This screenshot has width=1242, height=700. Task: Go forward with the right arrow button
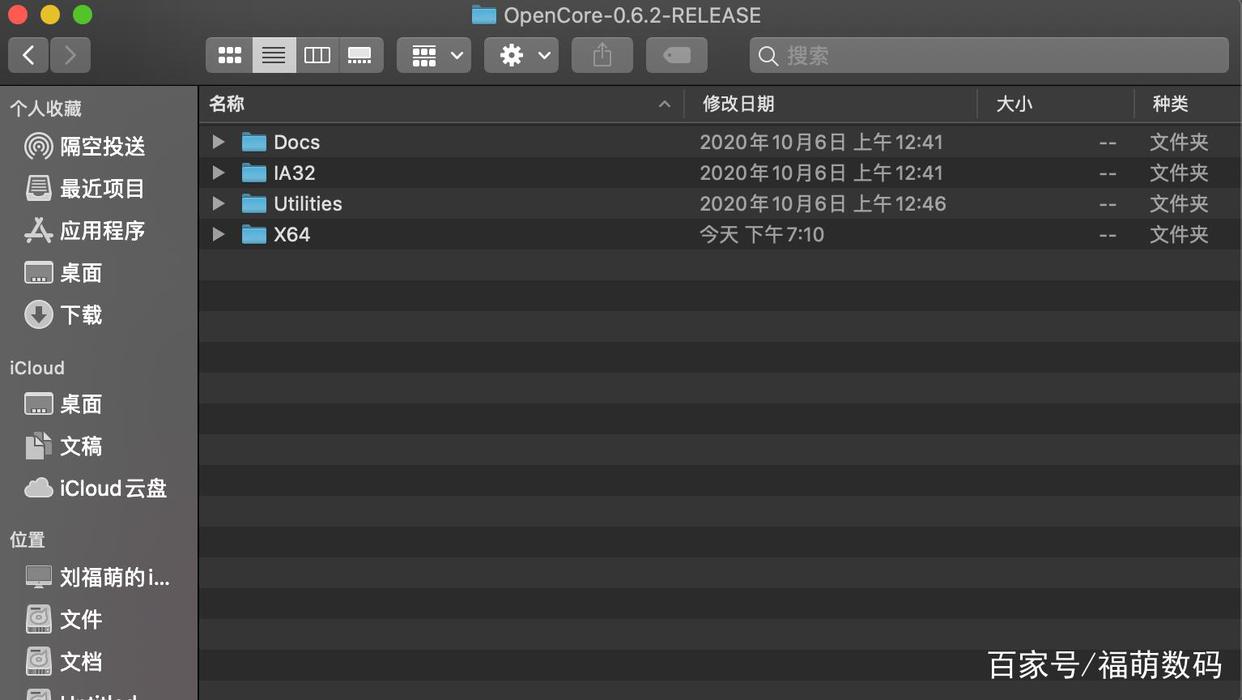pos(70,55)
